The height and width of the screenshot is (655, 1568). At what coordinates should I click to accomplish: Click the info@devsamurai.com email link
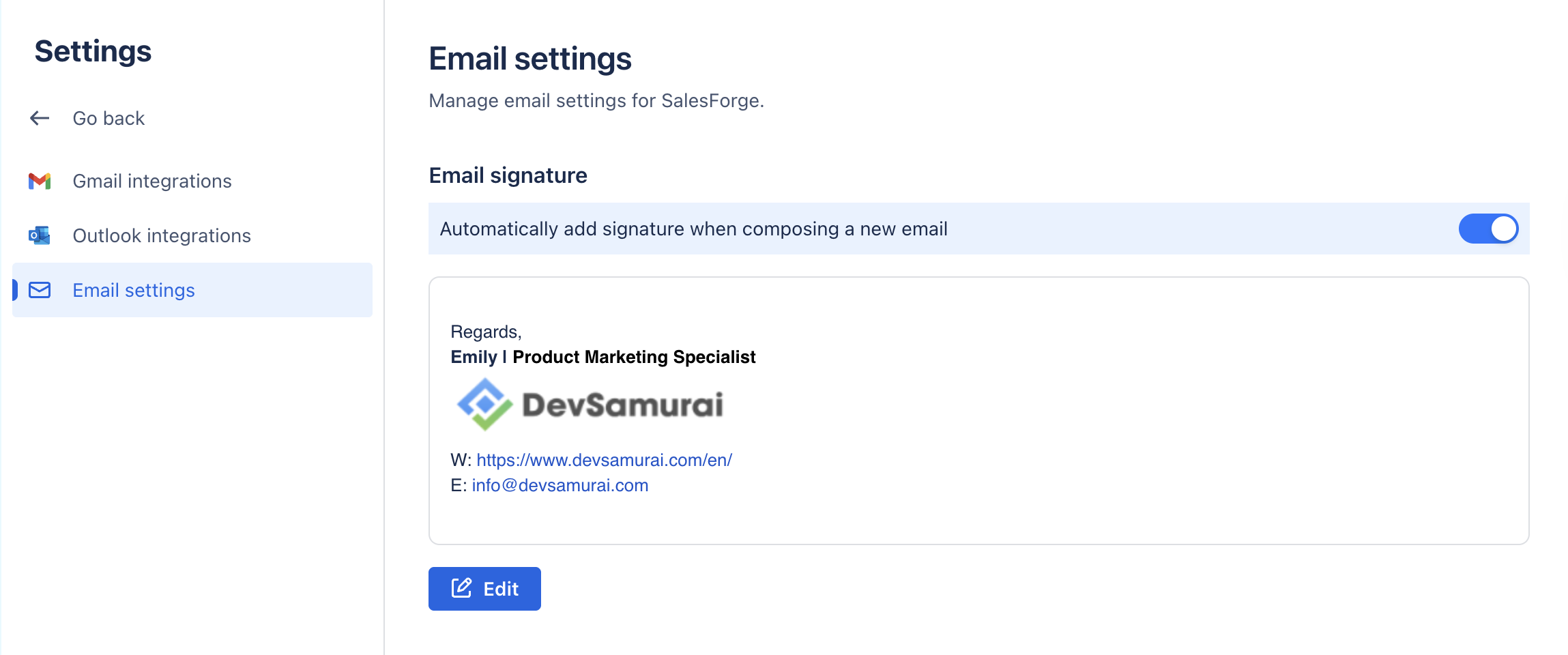pos(560,485)
